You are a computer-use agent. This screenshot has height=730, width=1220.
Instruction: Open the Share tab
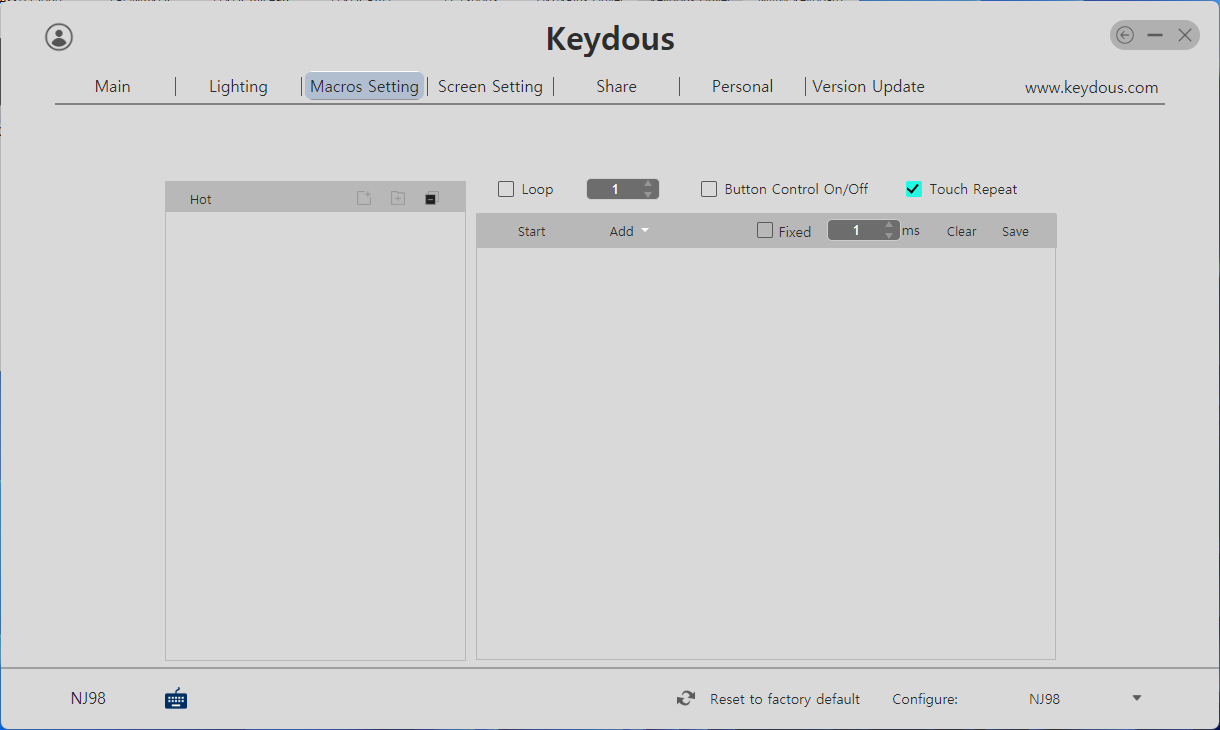click(x=616, y=86)
